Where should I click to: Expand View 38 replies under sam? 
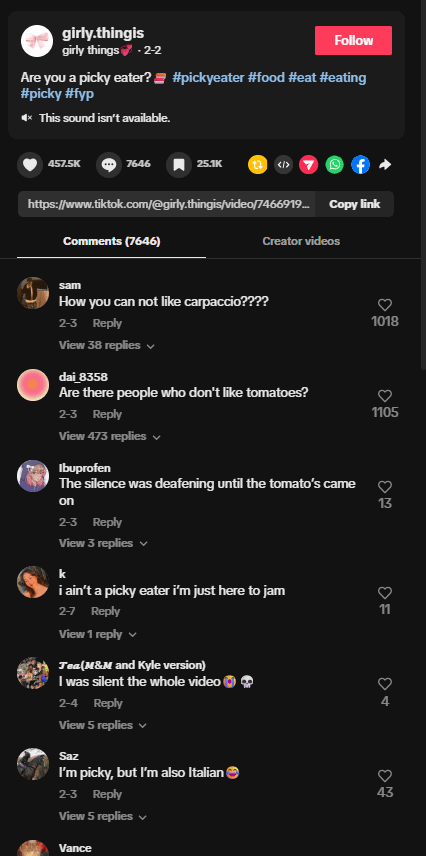coord(106,346)
